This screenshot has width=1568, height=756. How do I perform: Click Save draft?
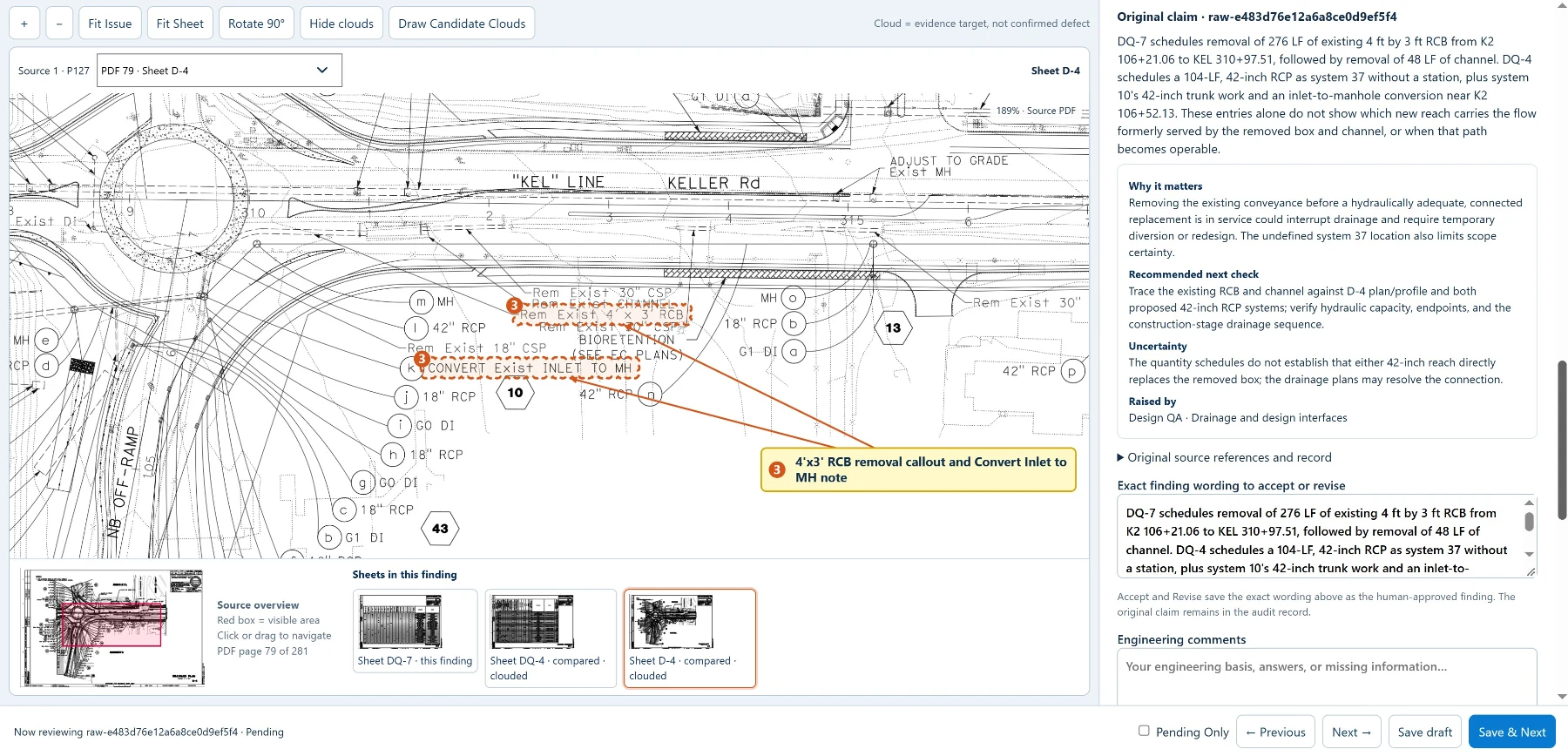[1425, 732]
